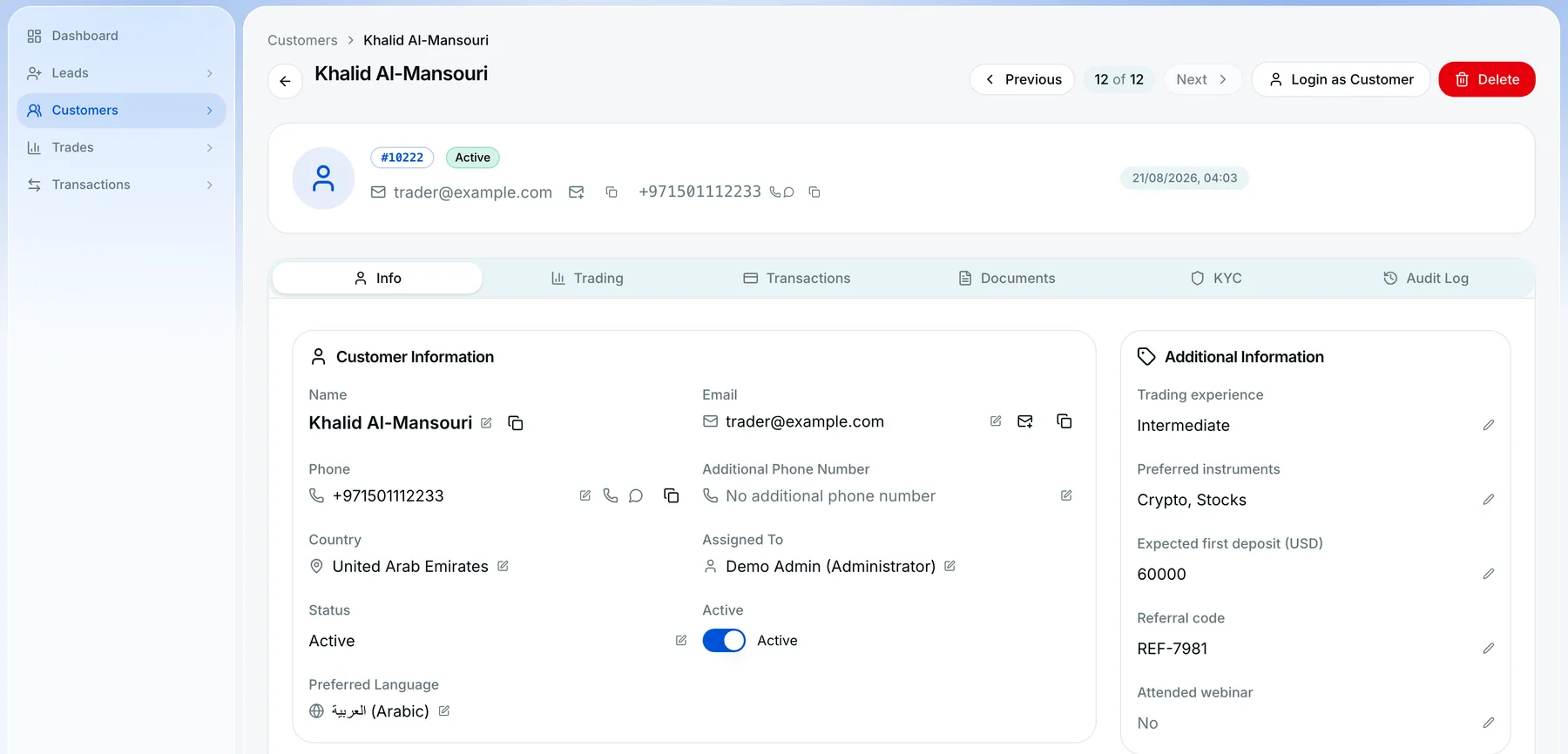Expand the Customers sidebar section
Image resolution: width=1568 pixels, height=754 pixels.
coord(121,111)
